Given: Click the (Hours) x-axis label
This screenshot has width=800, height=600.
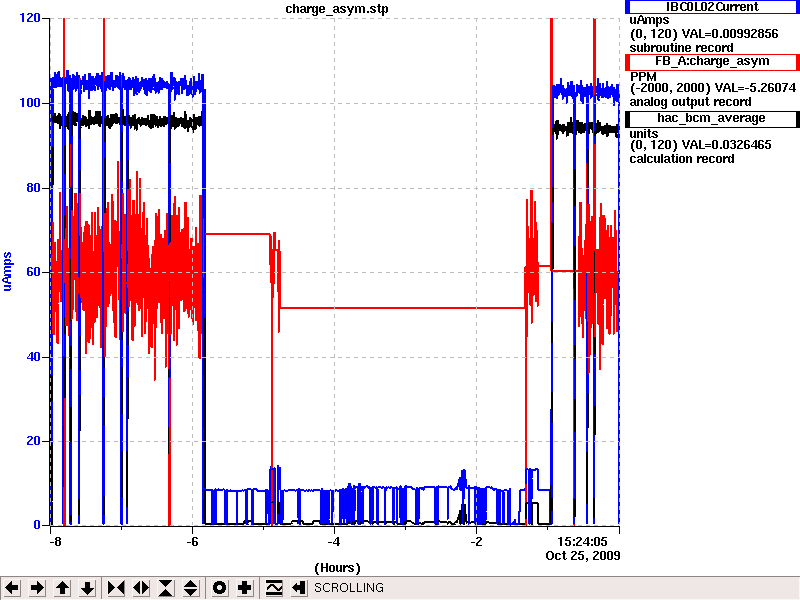Looking at the screenshot, I should (337, 568).
